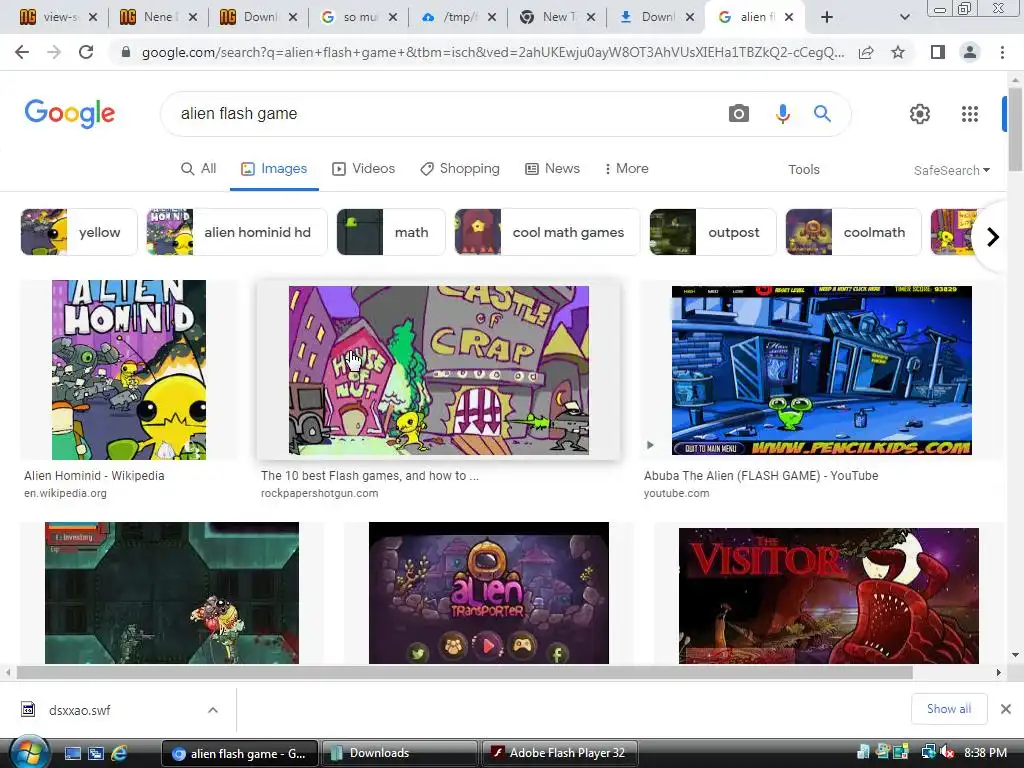Select the 'math' suggestion chip
Image resolution: width=1024 pixels, height=768 pixels.
pos(391,232)
